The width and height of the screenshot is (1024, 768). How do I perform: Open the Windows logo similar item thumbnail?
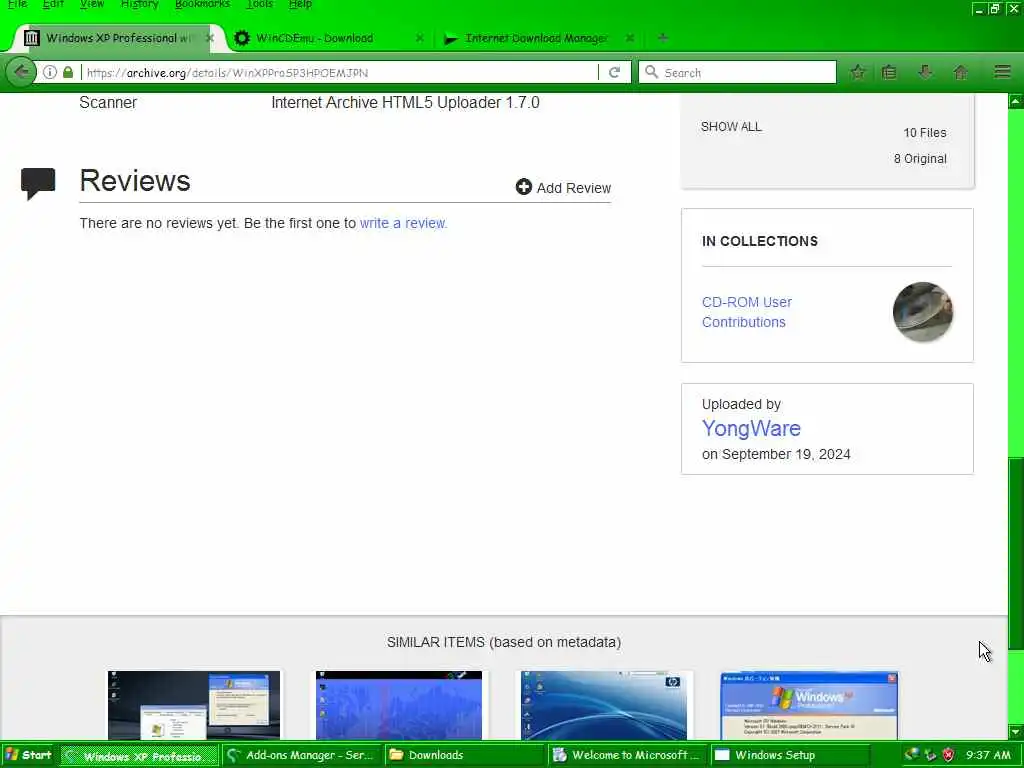click(x=809, y=705)
